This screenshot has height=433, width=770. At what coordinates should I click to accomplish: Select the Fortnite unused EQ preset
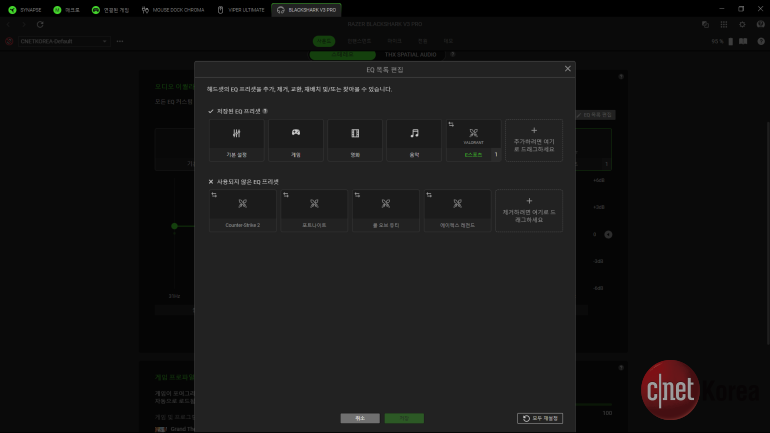coord(314,211)
